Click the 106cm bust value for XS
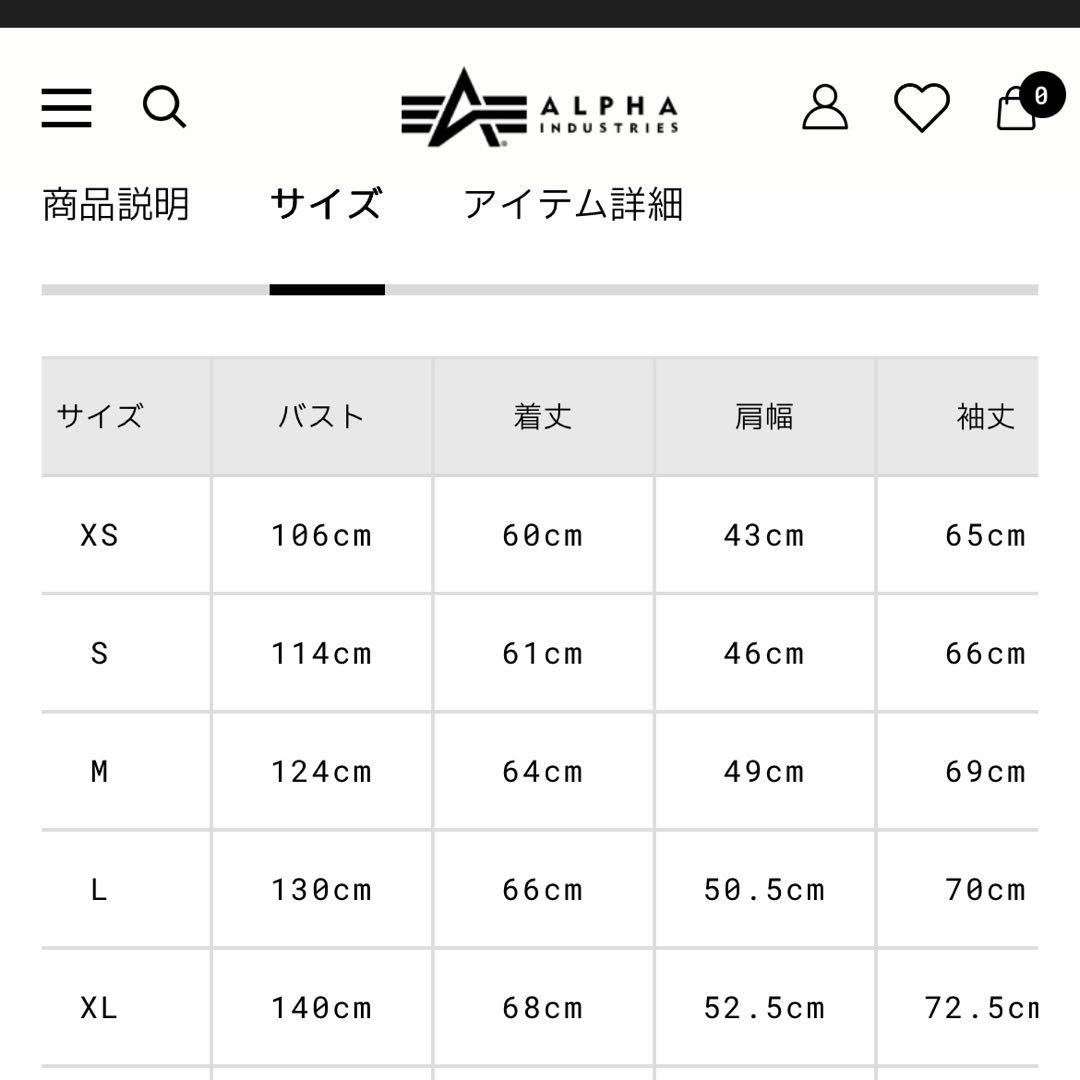 322,535
